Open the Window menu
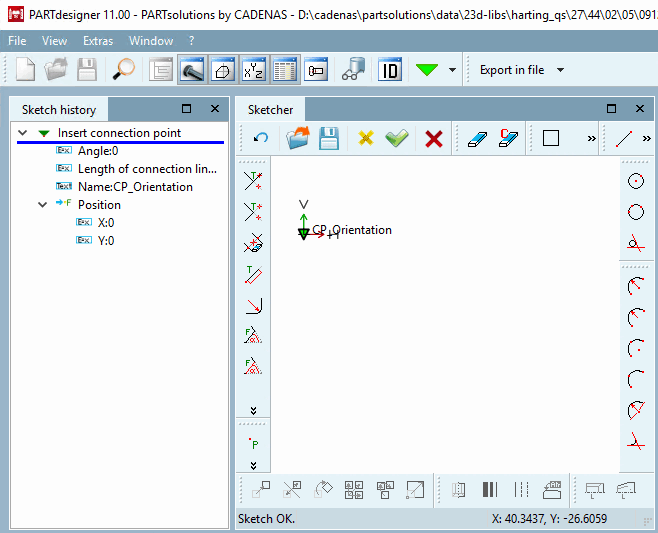658x533 pixels. 151,41
